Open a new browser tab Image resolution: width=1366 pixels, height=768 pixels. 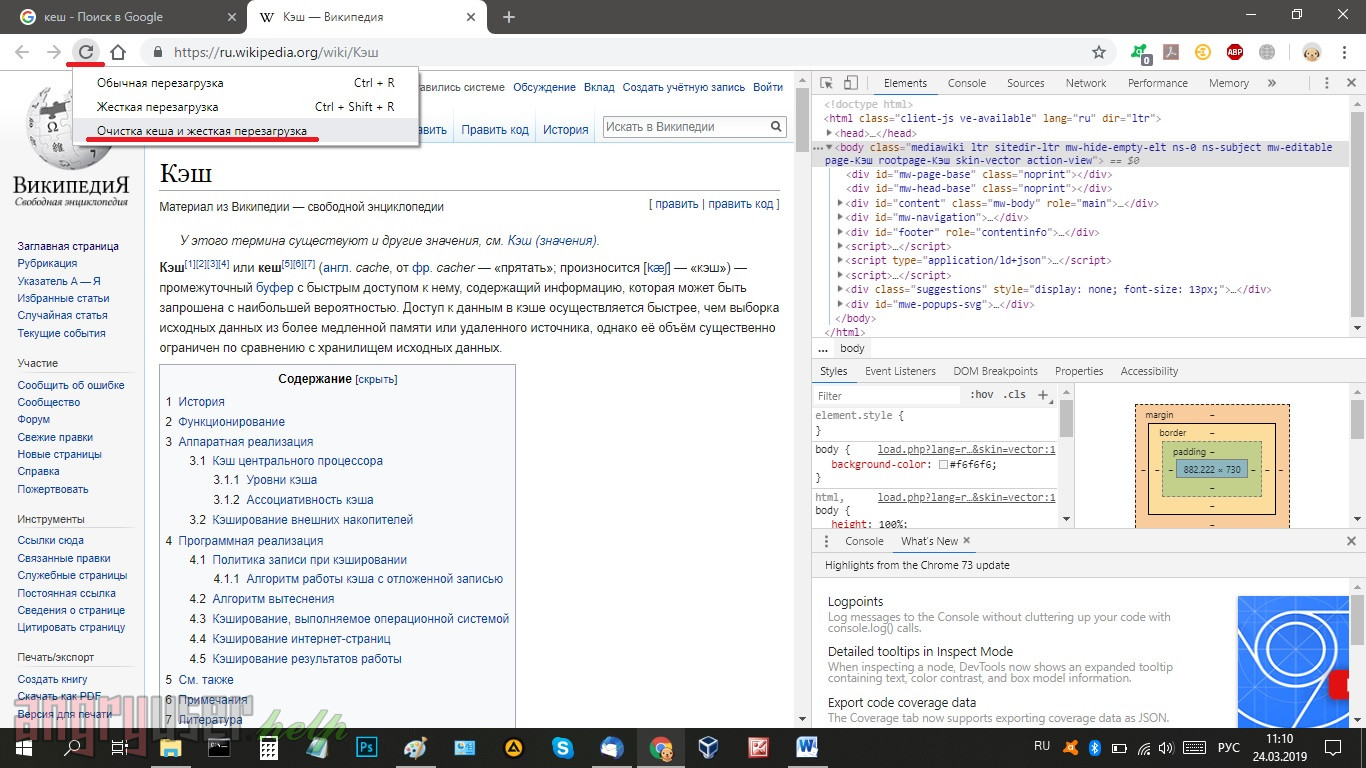509,17
